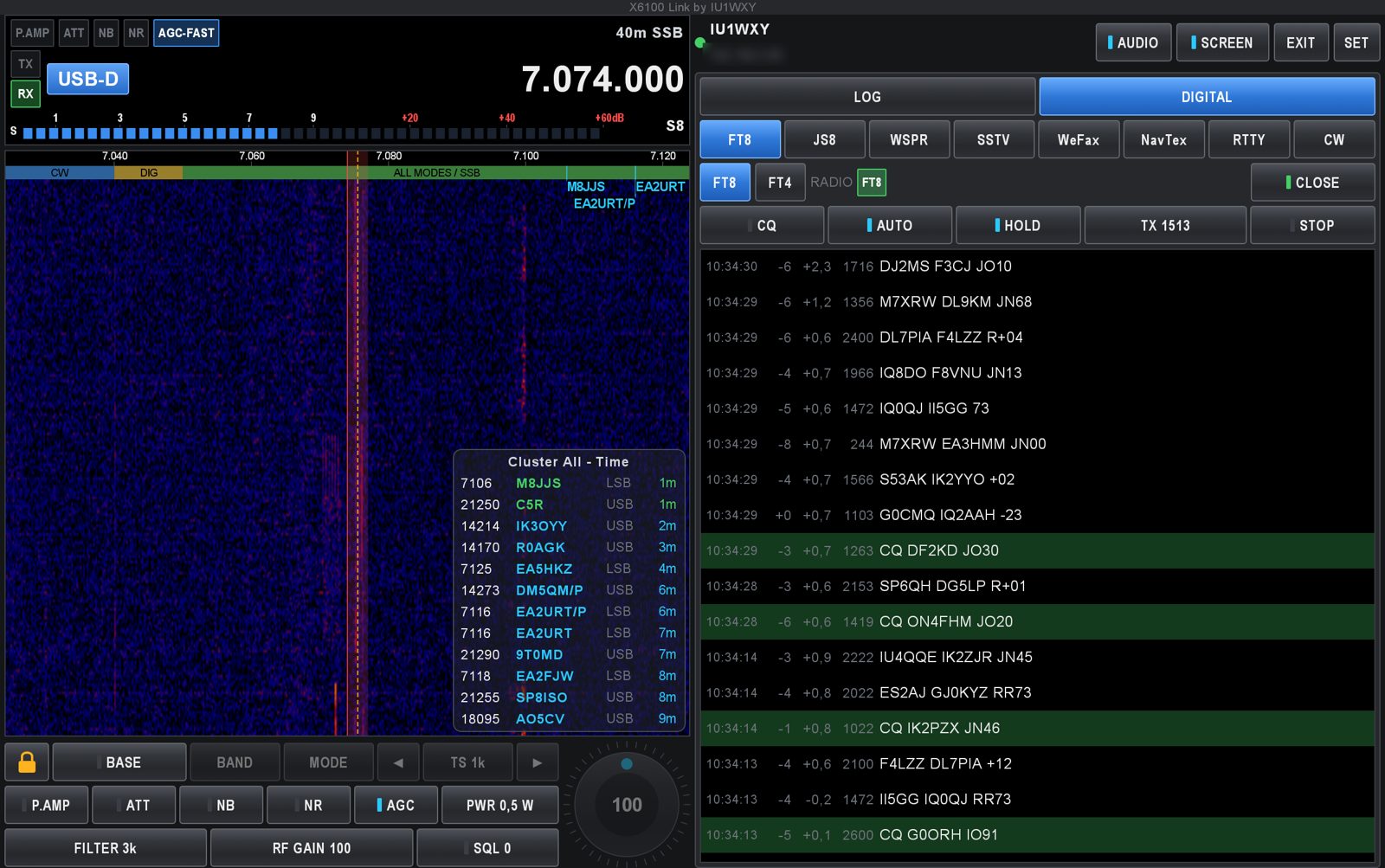Click the CQ button

coord(762,225)
